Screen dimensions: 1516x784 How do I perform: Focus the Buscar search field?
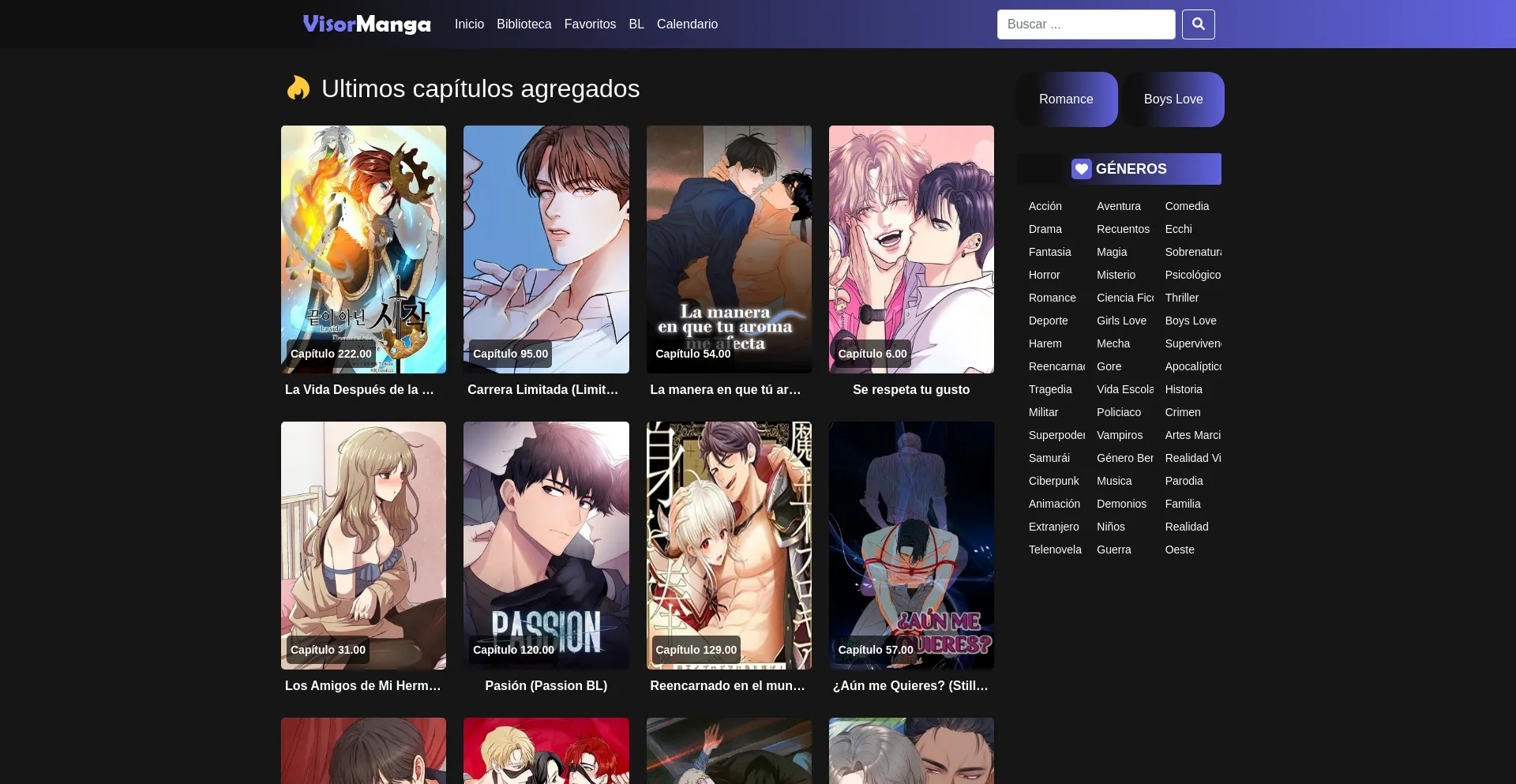tap(1086, 24)
